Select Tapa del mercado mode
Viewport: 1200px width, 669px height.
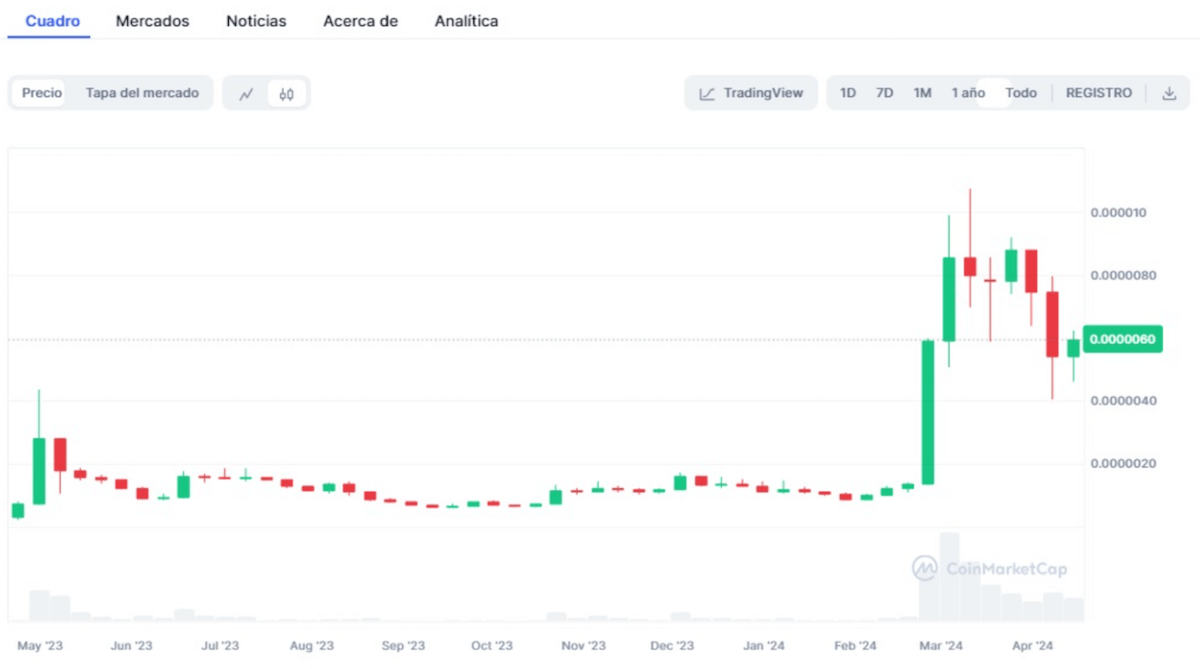(142, 93)
